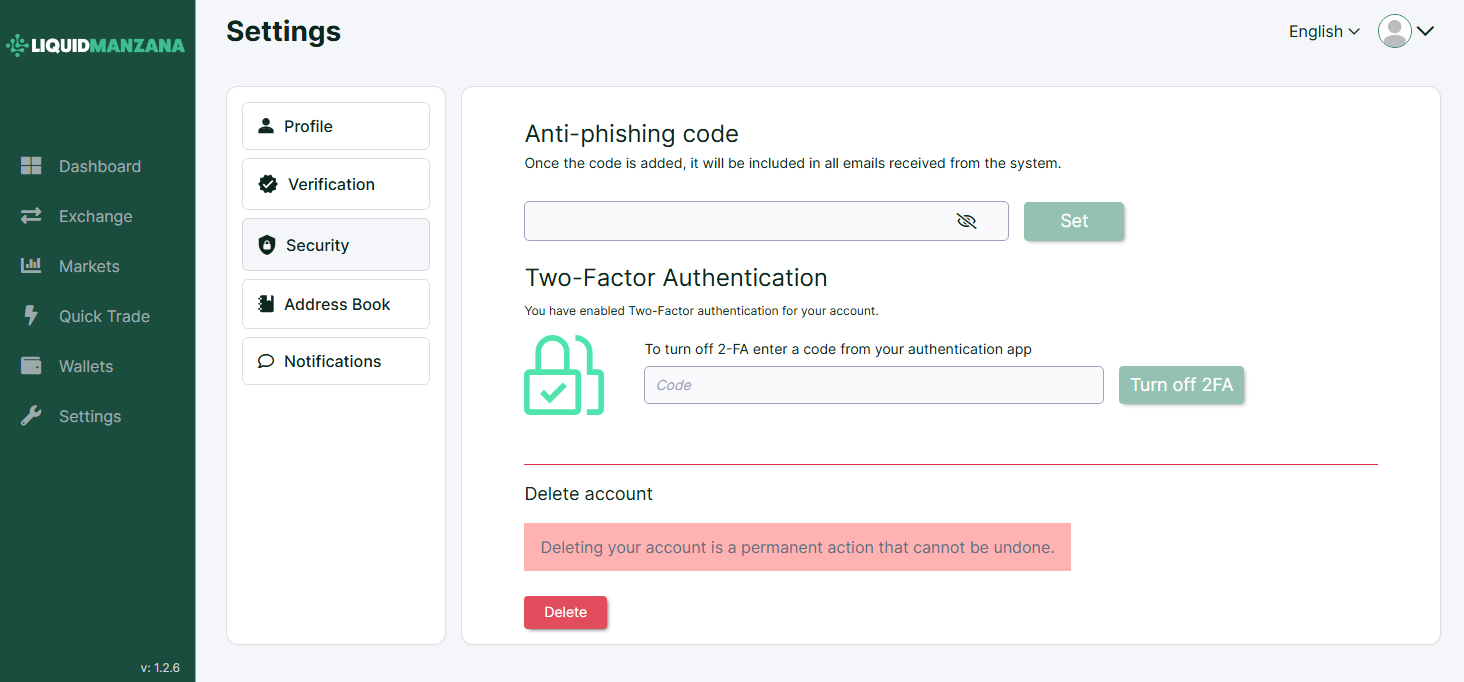Click the Dashboard grid icon
The width and height of the screenshot is (1464, 682).
[31, 166]
